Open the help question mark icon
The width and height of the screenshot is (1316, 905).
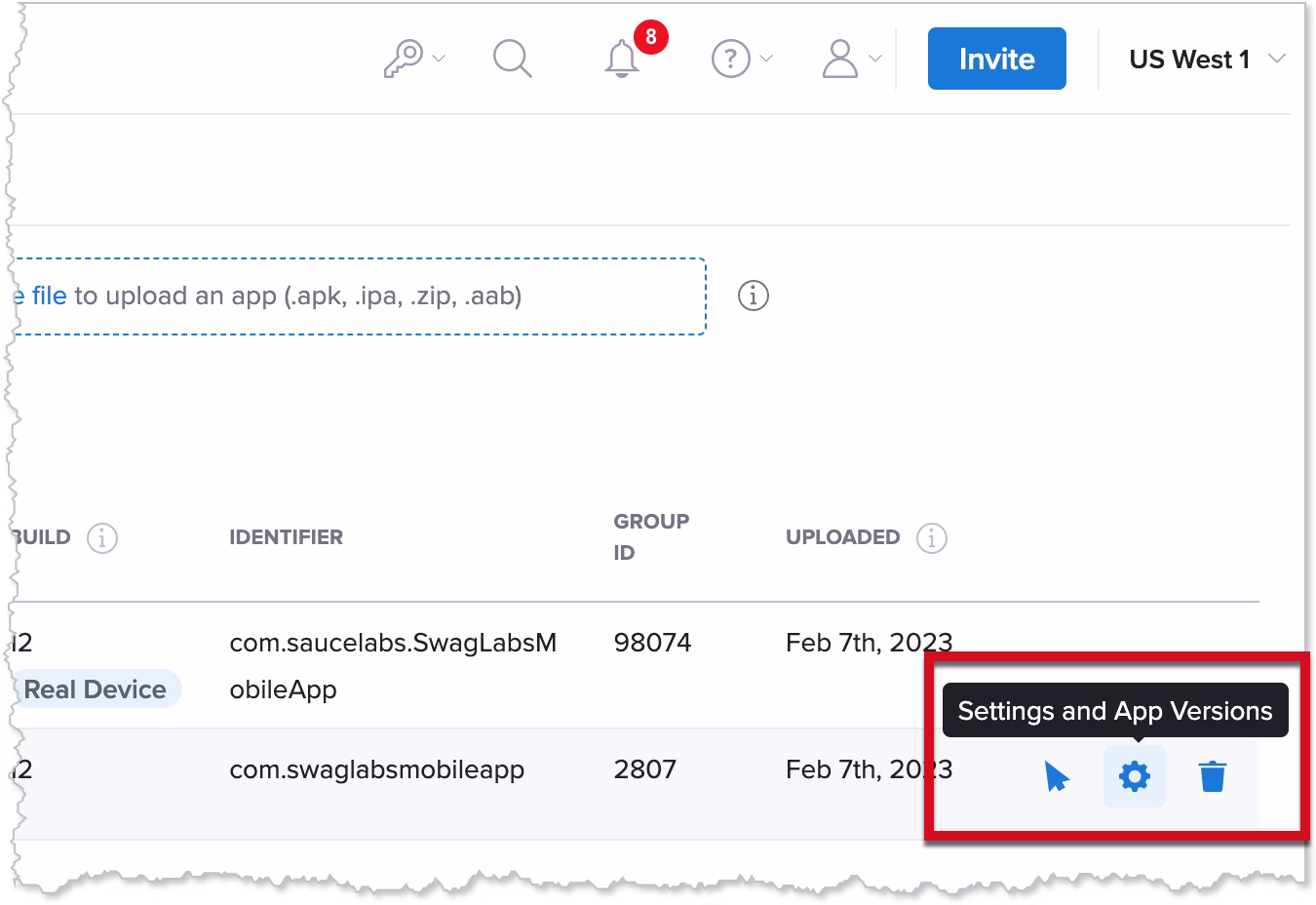pos(730,59)
